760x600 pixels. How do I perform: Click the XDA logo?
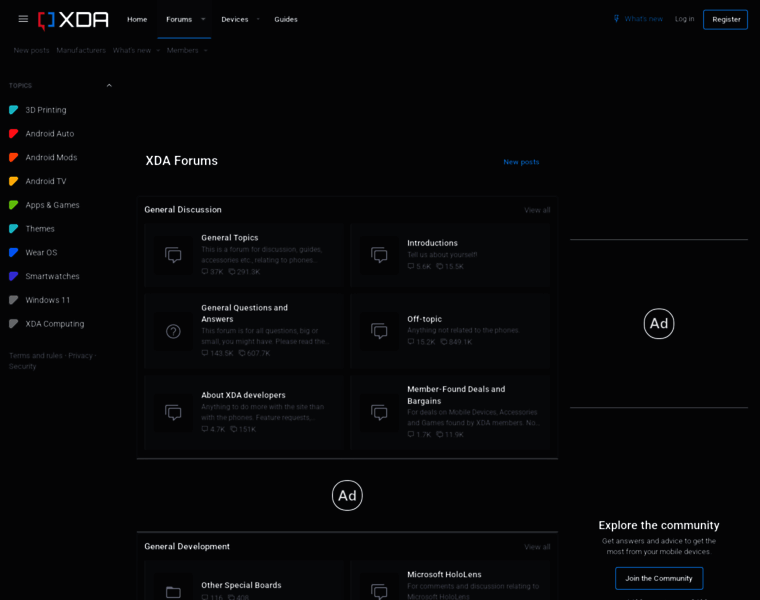point(73,19)
